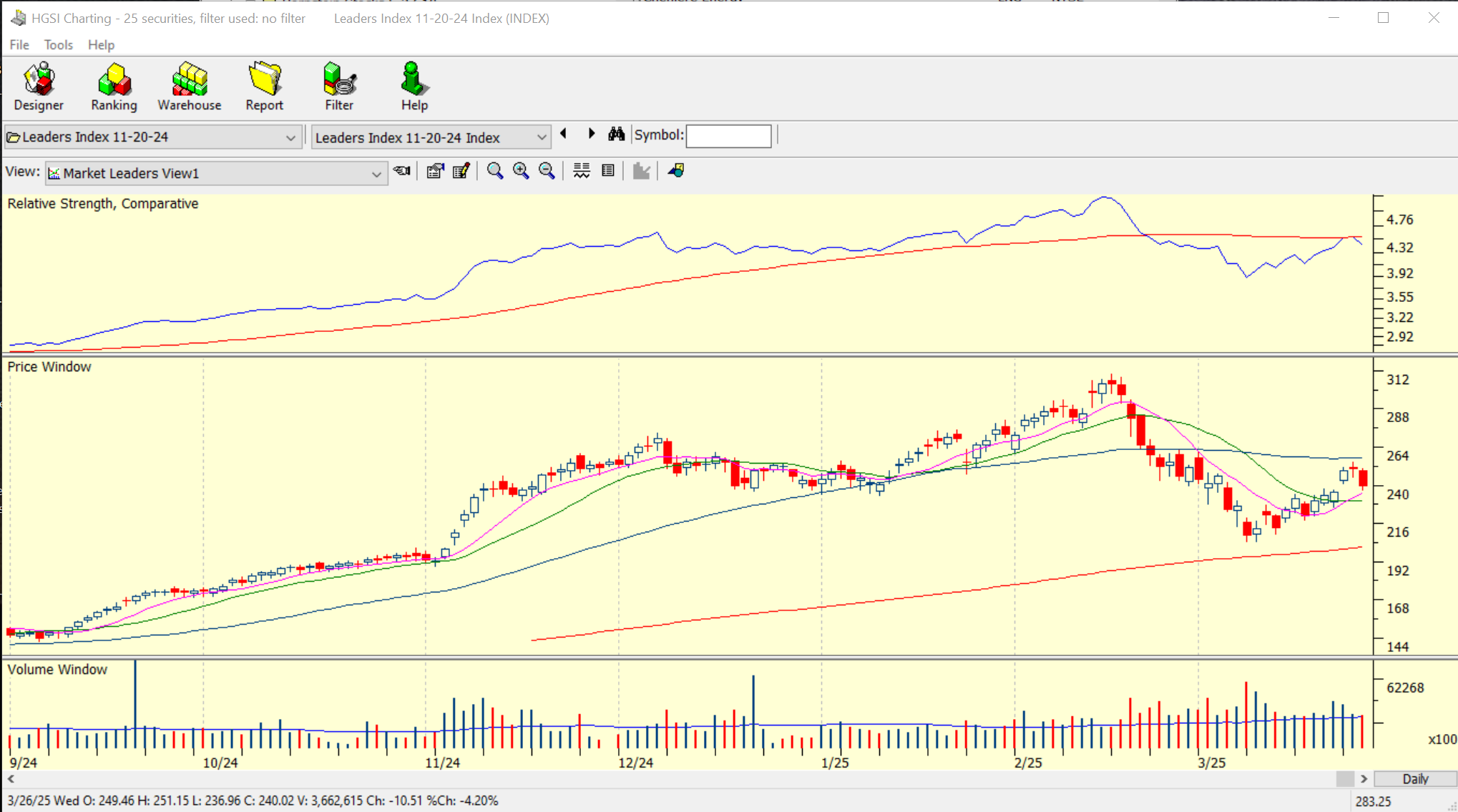Click the Daily period button

(1415, 779)
